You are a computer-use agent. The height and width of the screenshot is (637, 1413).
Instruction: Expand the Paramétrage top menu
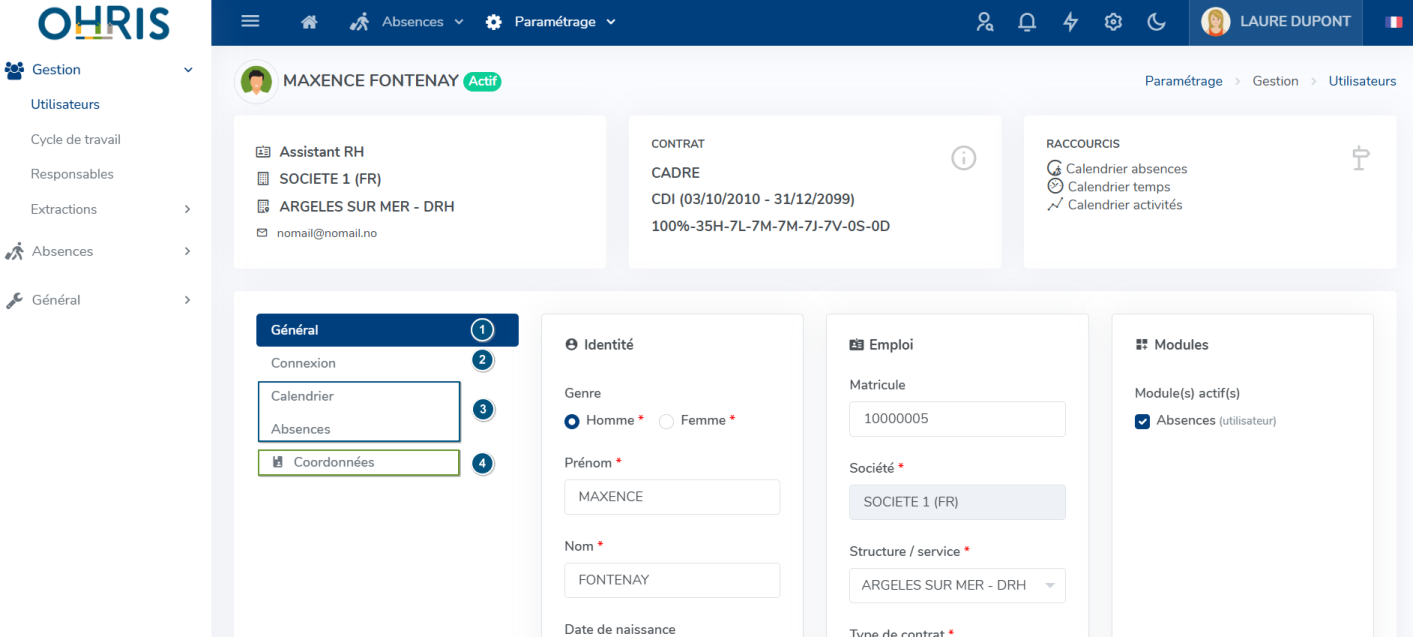pos(552,22)
